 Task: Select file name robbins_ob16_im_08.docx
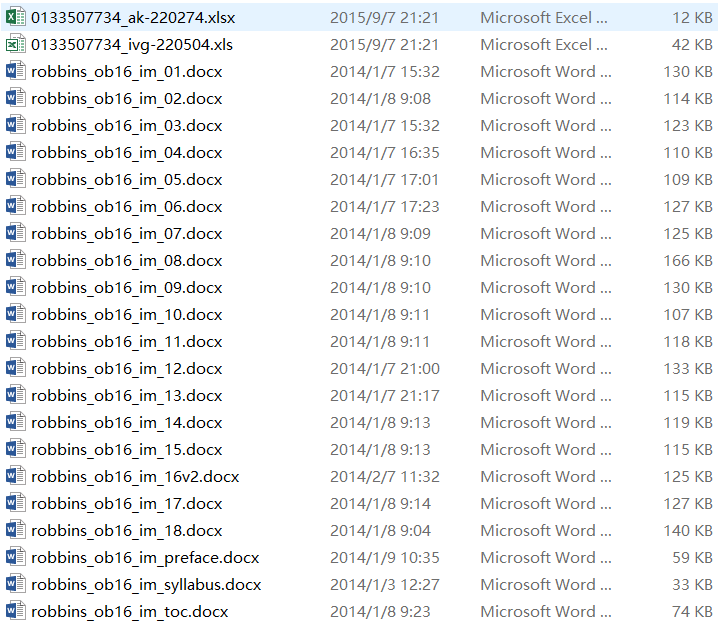(127, 260)
